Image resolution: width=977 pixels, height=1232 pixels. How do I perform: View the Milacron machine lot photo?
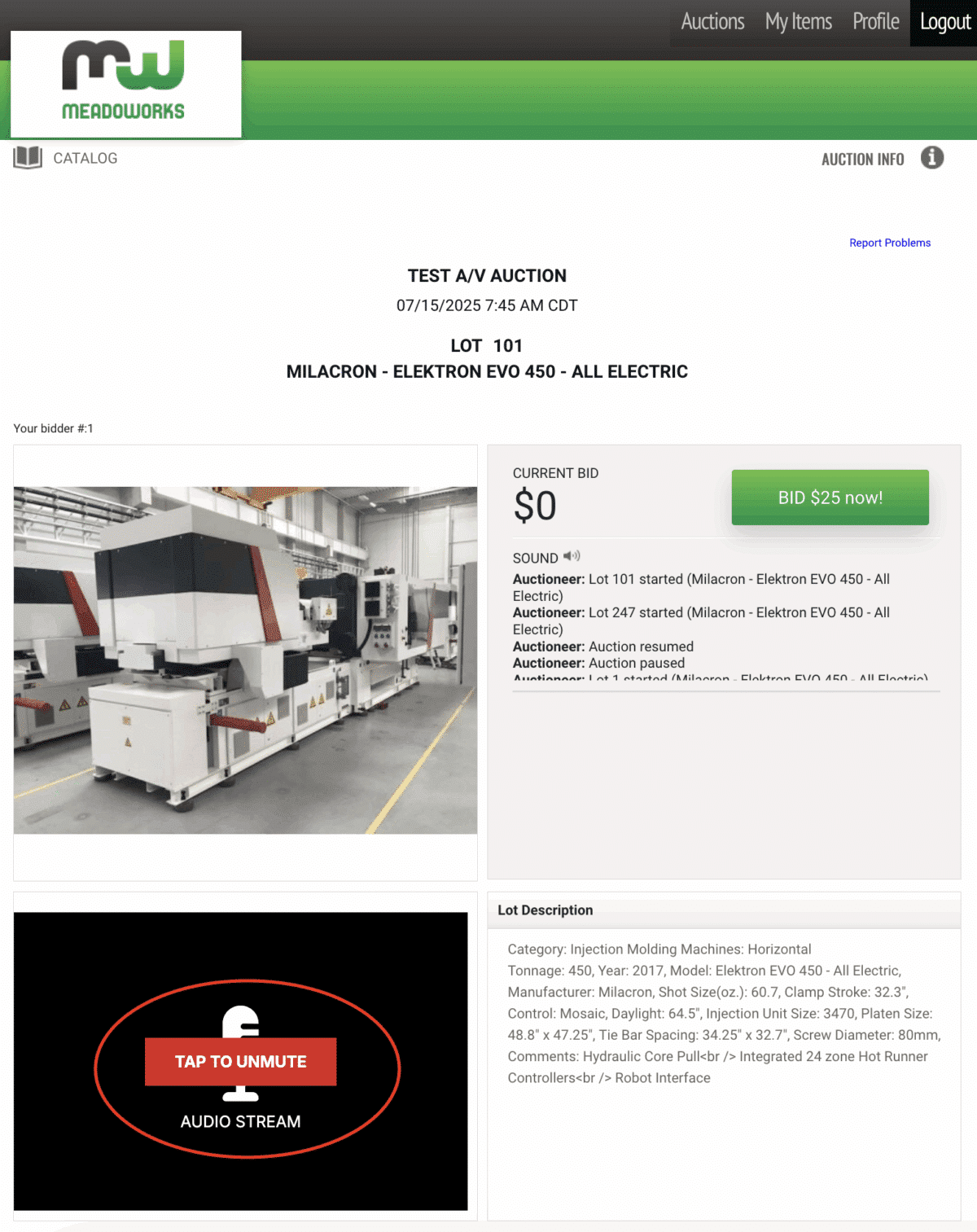pyautogui.click(x=245, y=660)
